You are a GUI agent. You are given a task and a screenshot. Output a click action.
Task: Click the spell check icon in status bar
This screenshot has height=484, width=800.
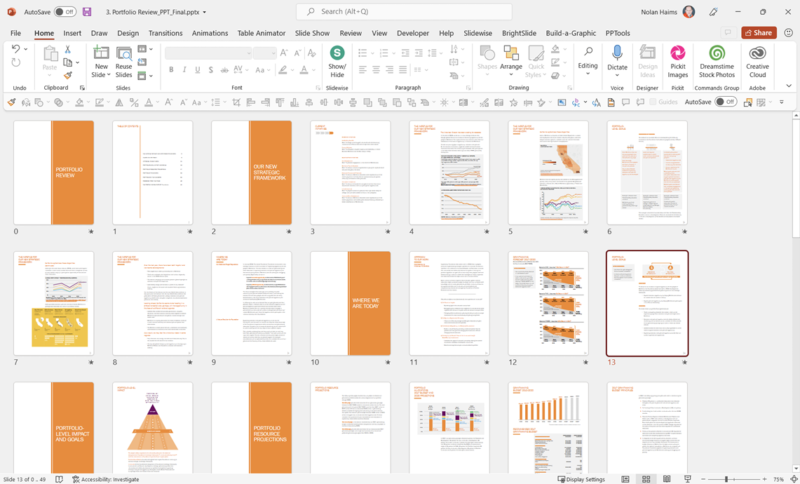(x=59, y=479)
